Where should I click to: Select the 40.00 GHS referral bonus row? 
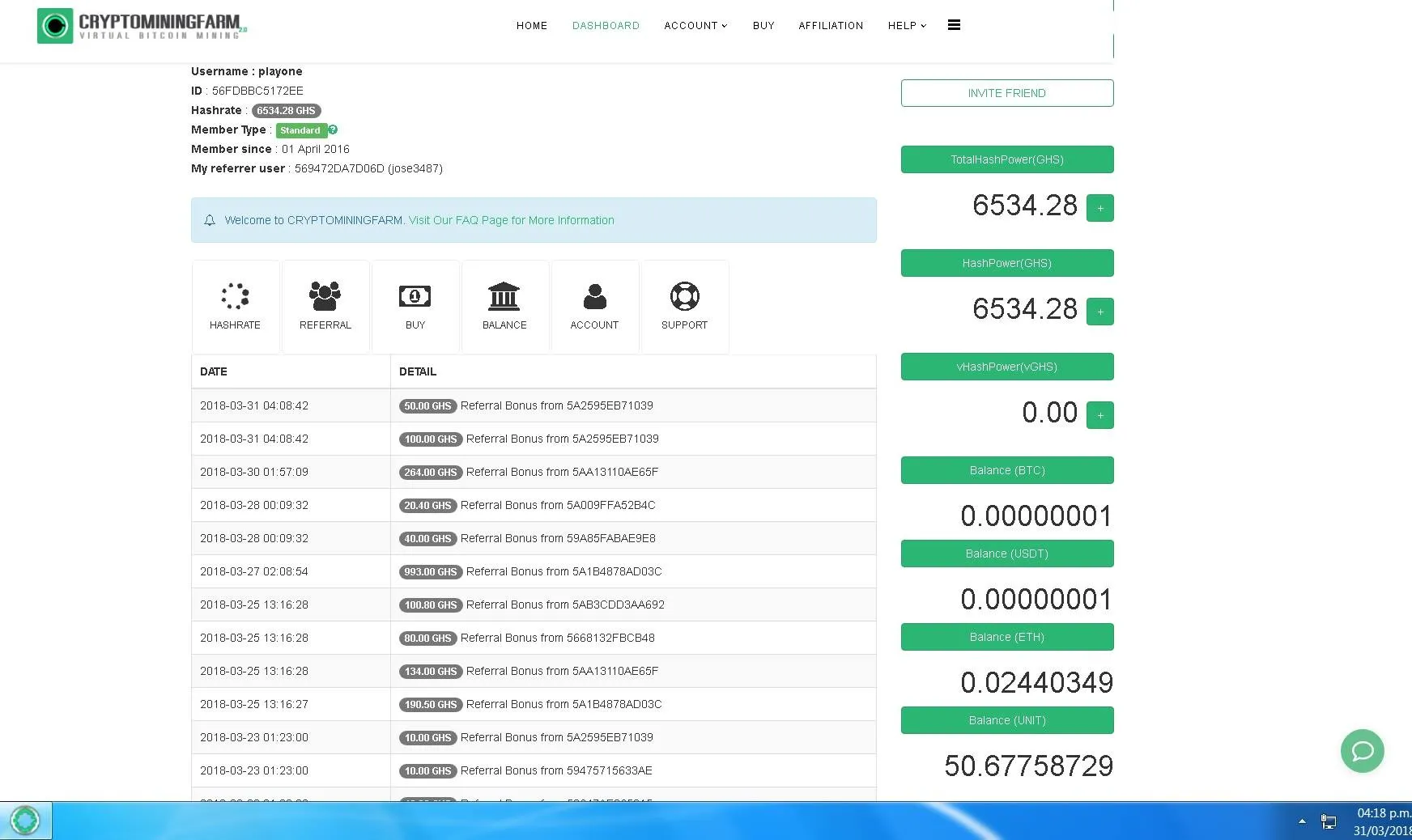tap(534, 538)
